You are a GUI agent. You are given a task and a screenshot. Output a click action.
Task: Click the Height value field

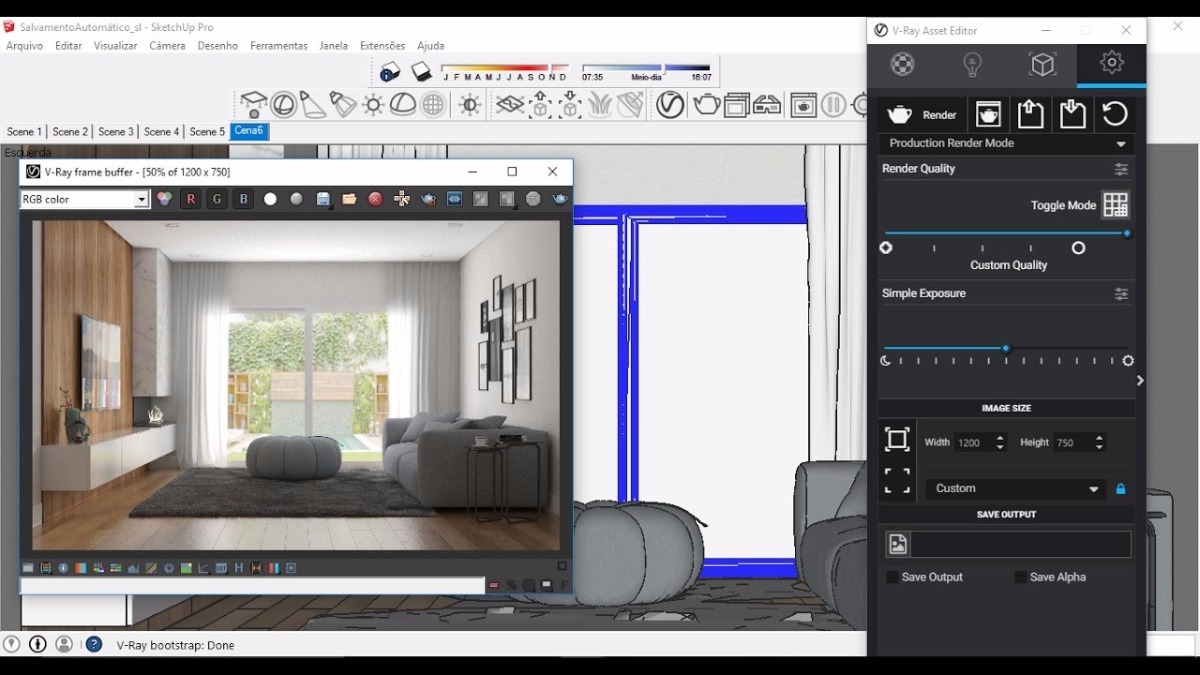point(1072,442)
